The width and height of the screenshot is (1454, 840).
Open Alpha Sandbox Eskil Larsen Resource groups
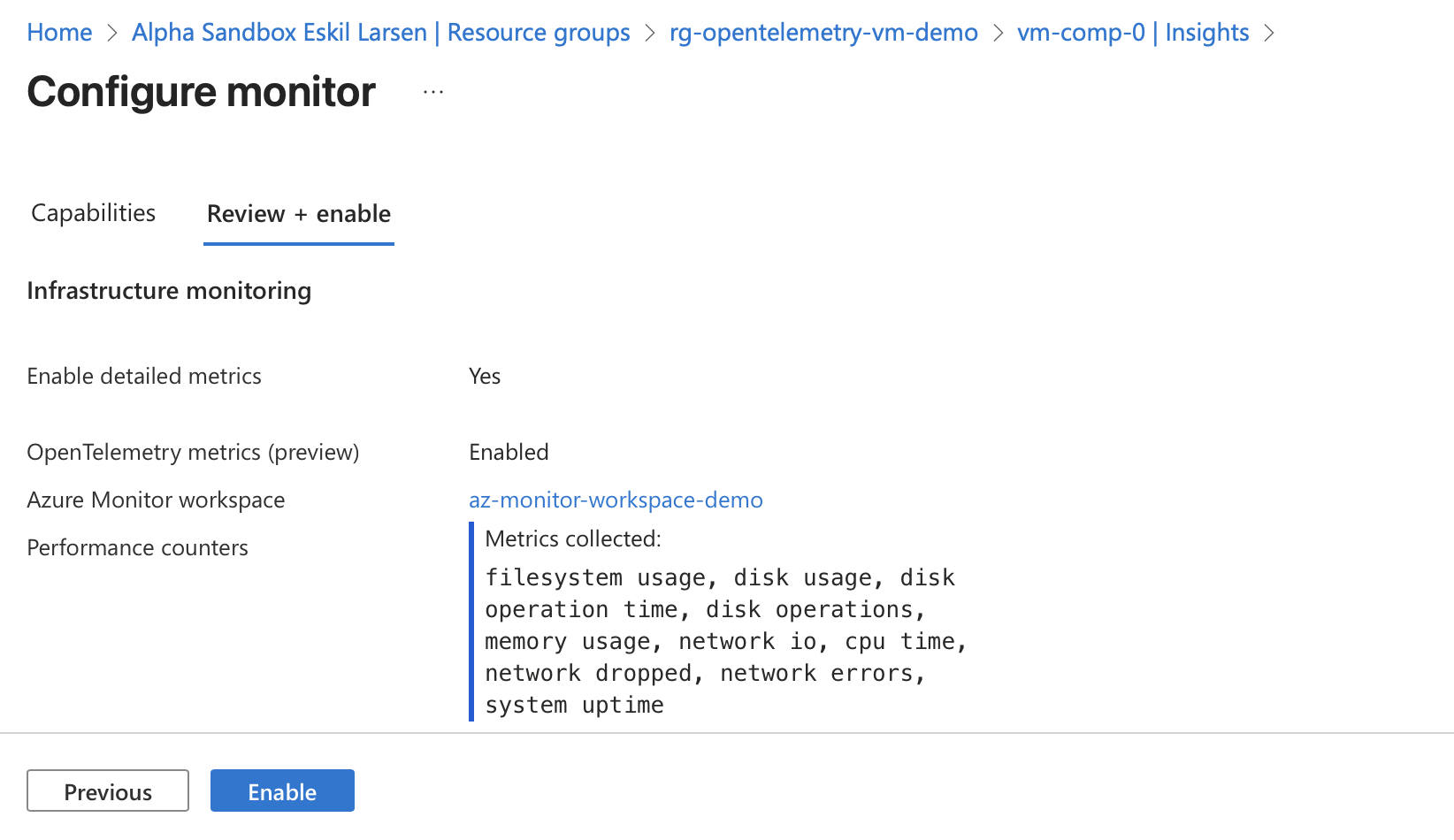[380, 33]
